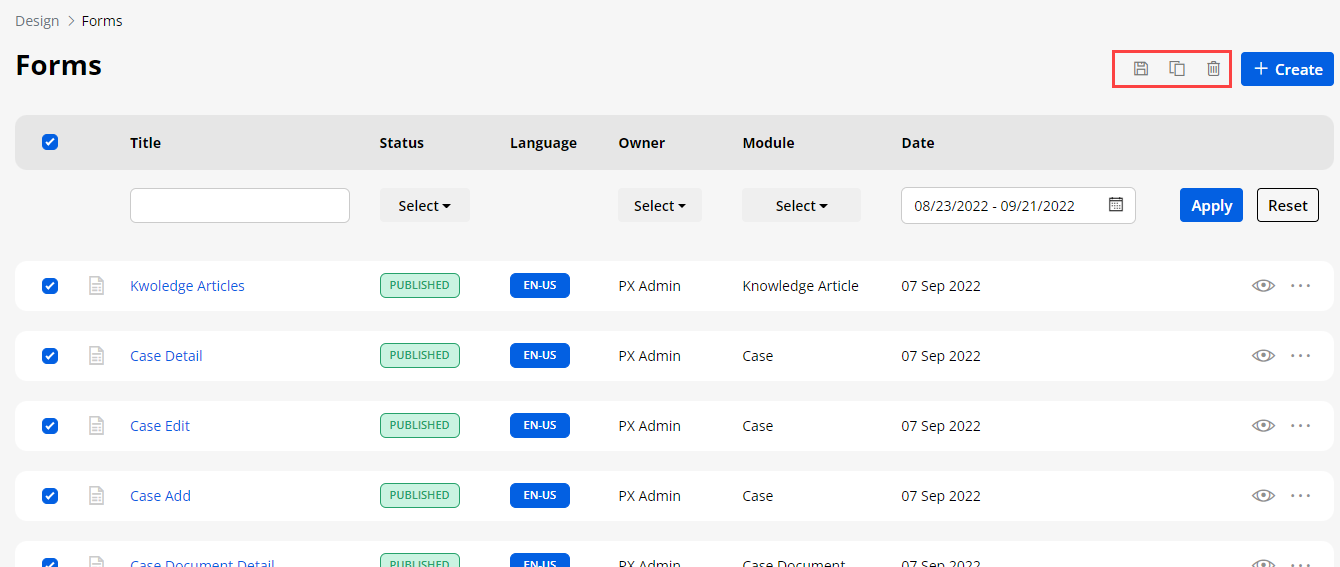Viewport: 1340px width, 567px height.
Task: Click the document icon beside Case Detail
Action: (x=97, y=356)
